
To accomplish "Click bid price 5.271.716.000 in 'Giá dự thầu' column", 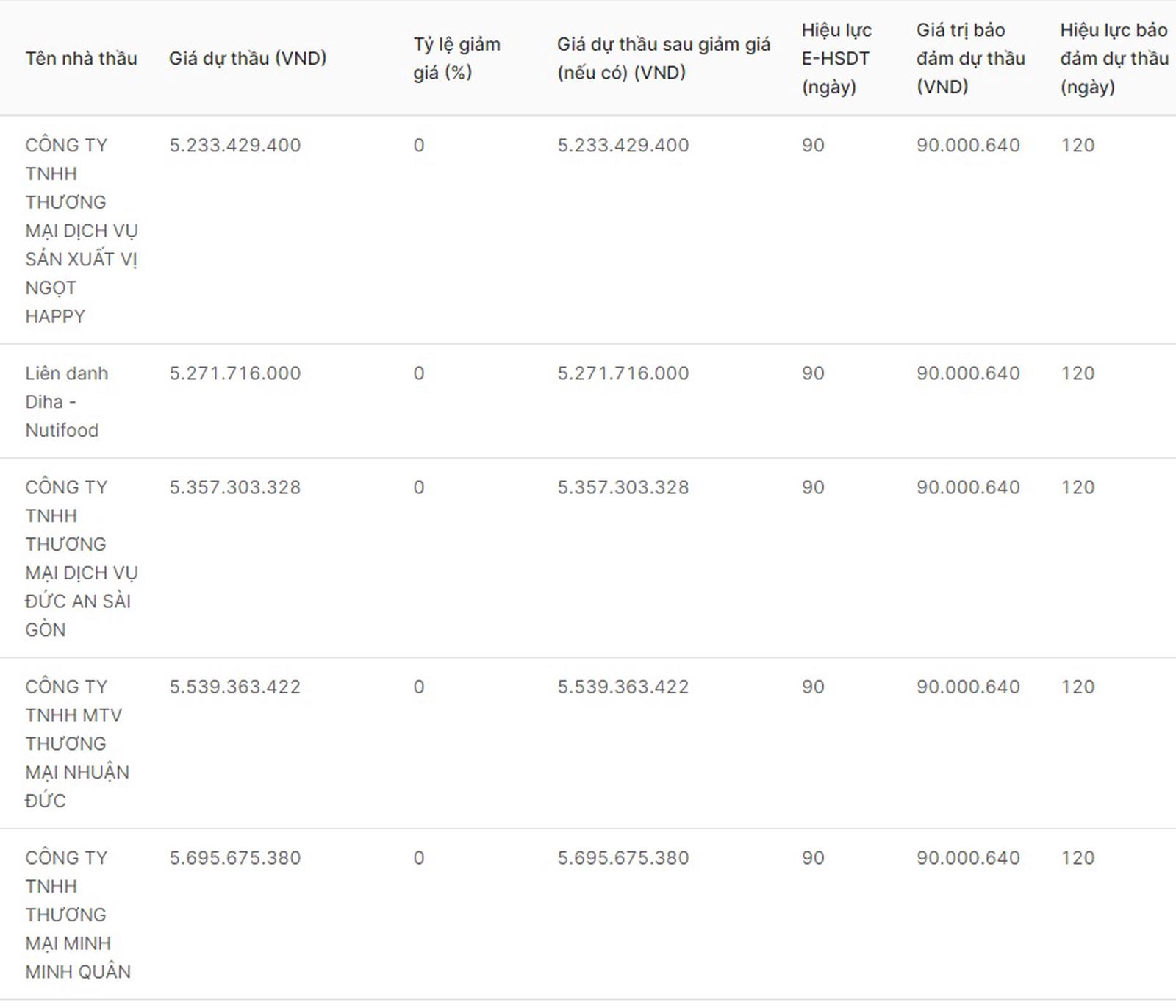I will tap(235, 373).
